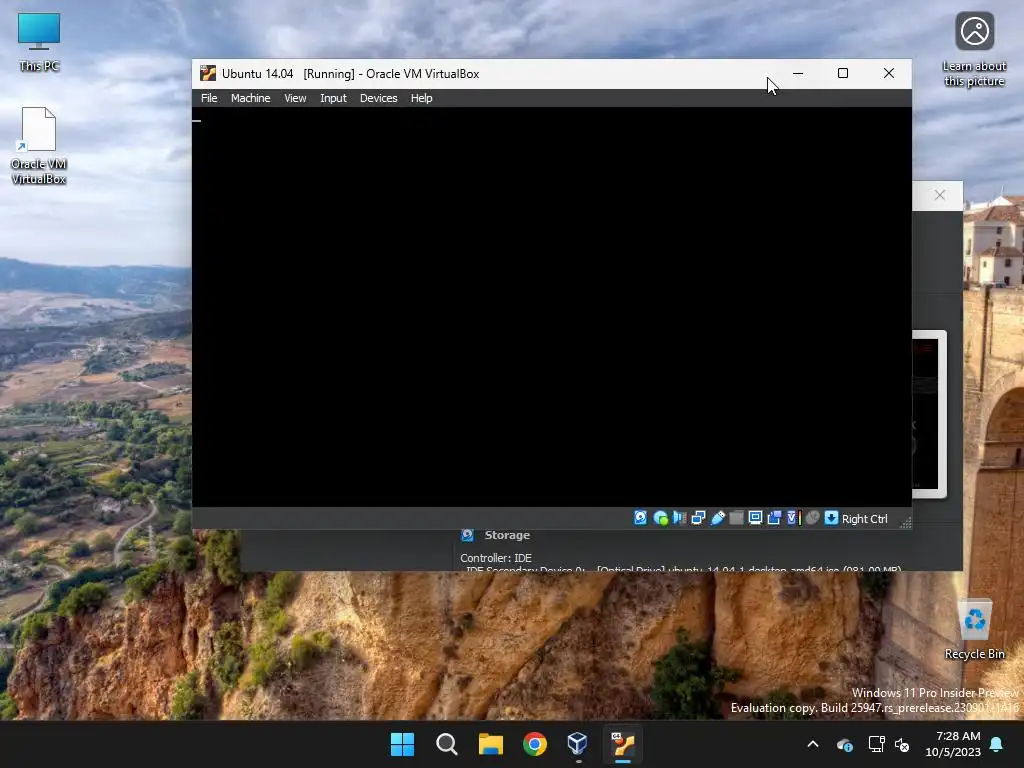Maximize the Ubuntu 14.04 VM window
The width and height of the screenshot is (1024, 768).
tap(842, 73)
